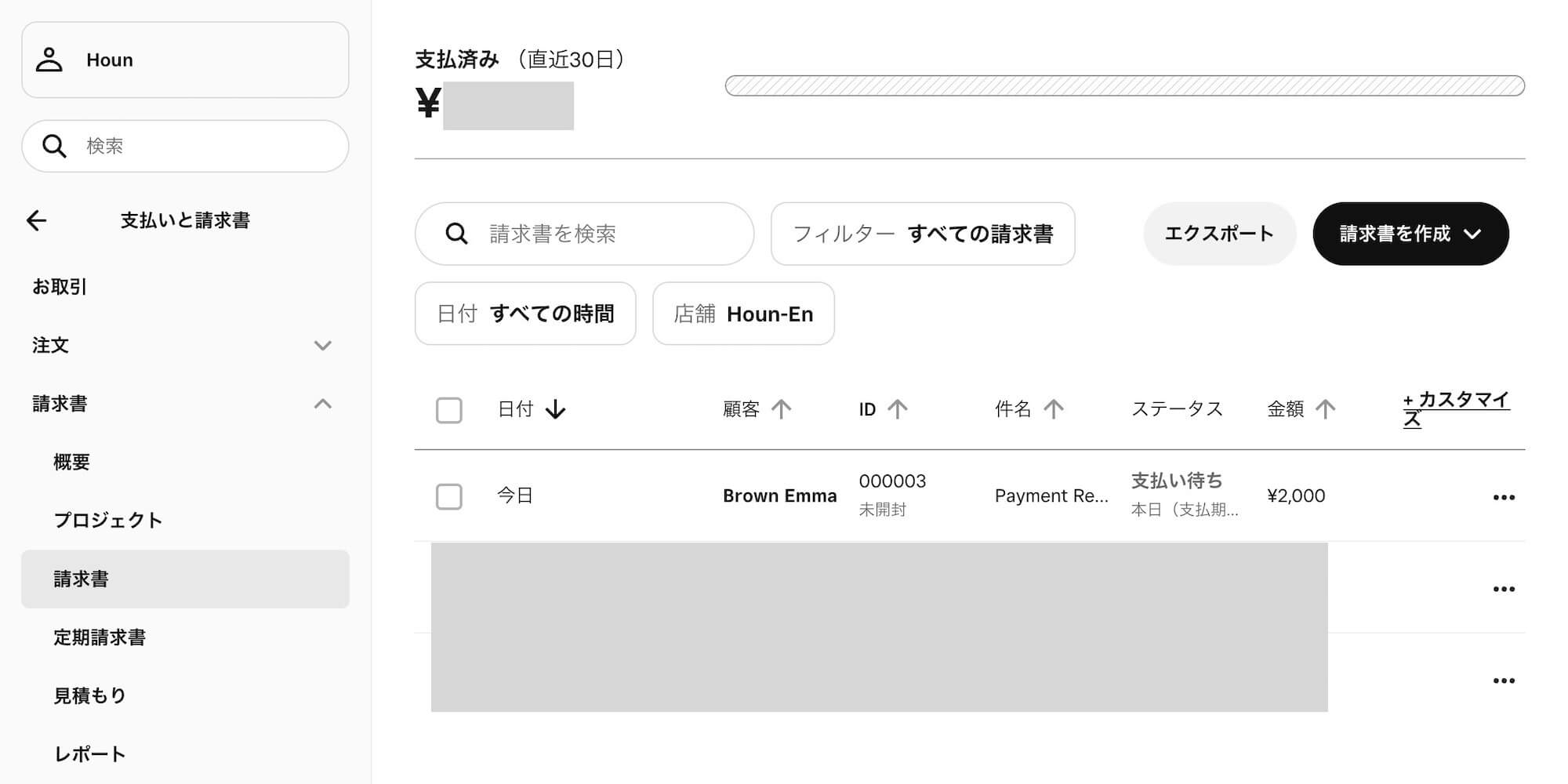Open the 定期請求書 sidebar page
Viewport: 1568px width, 784px height.
click(100, 637)
